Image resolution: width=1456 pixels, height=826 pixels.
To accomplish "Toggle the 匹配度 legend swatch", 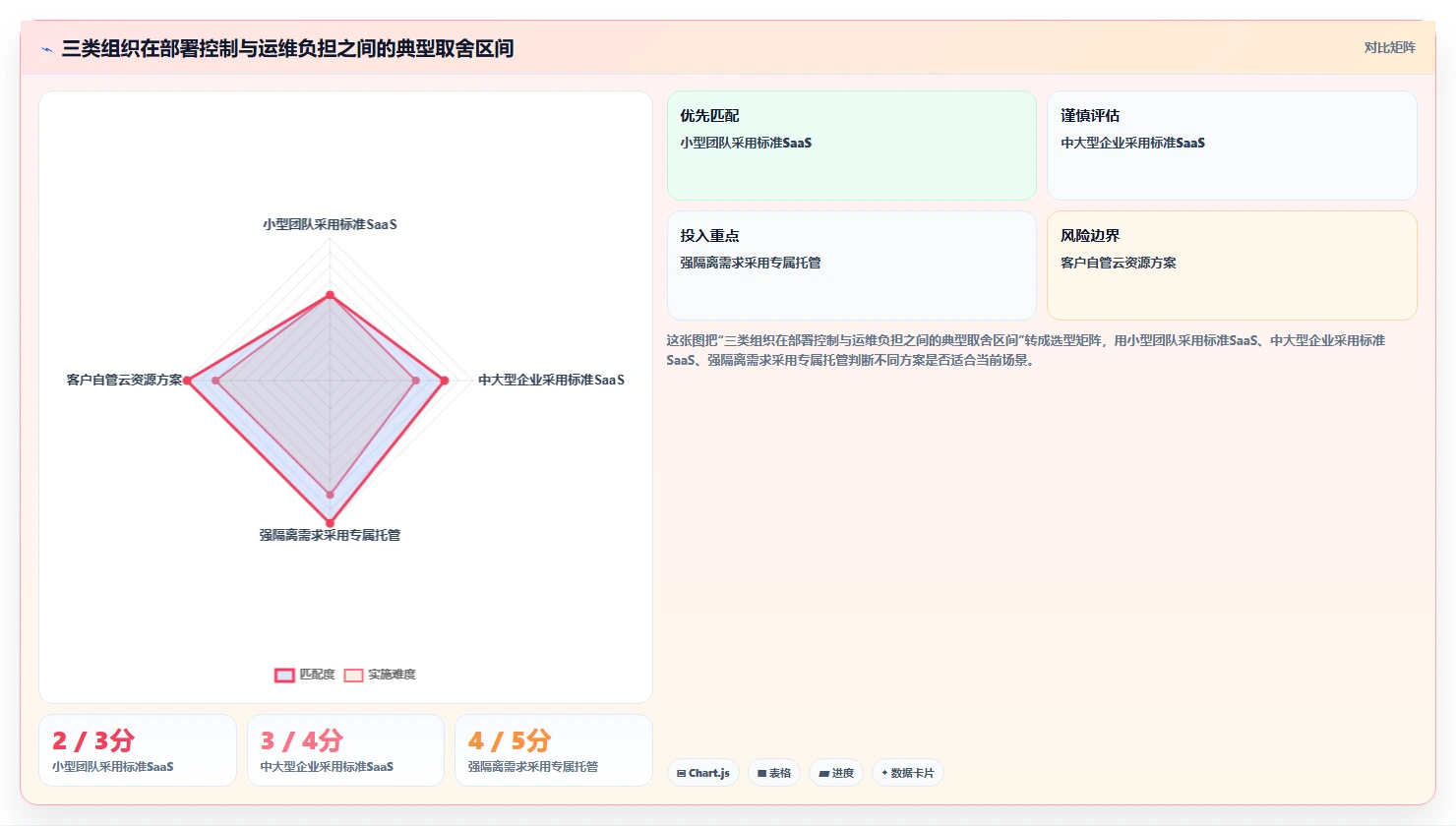I will point(284,675).
